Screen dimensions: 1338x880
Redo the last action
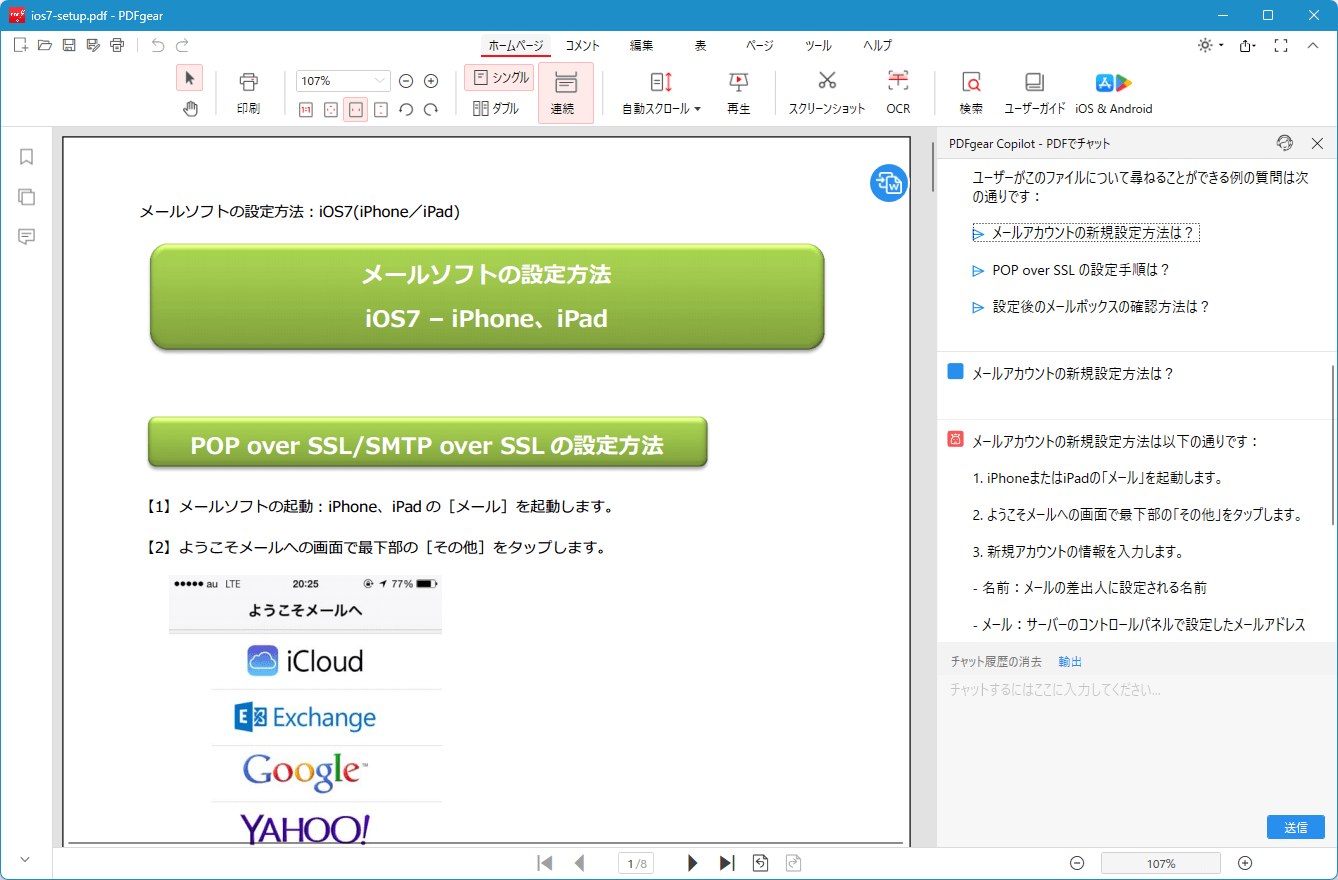pos(182,45)
